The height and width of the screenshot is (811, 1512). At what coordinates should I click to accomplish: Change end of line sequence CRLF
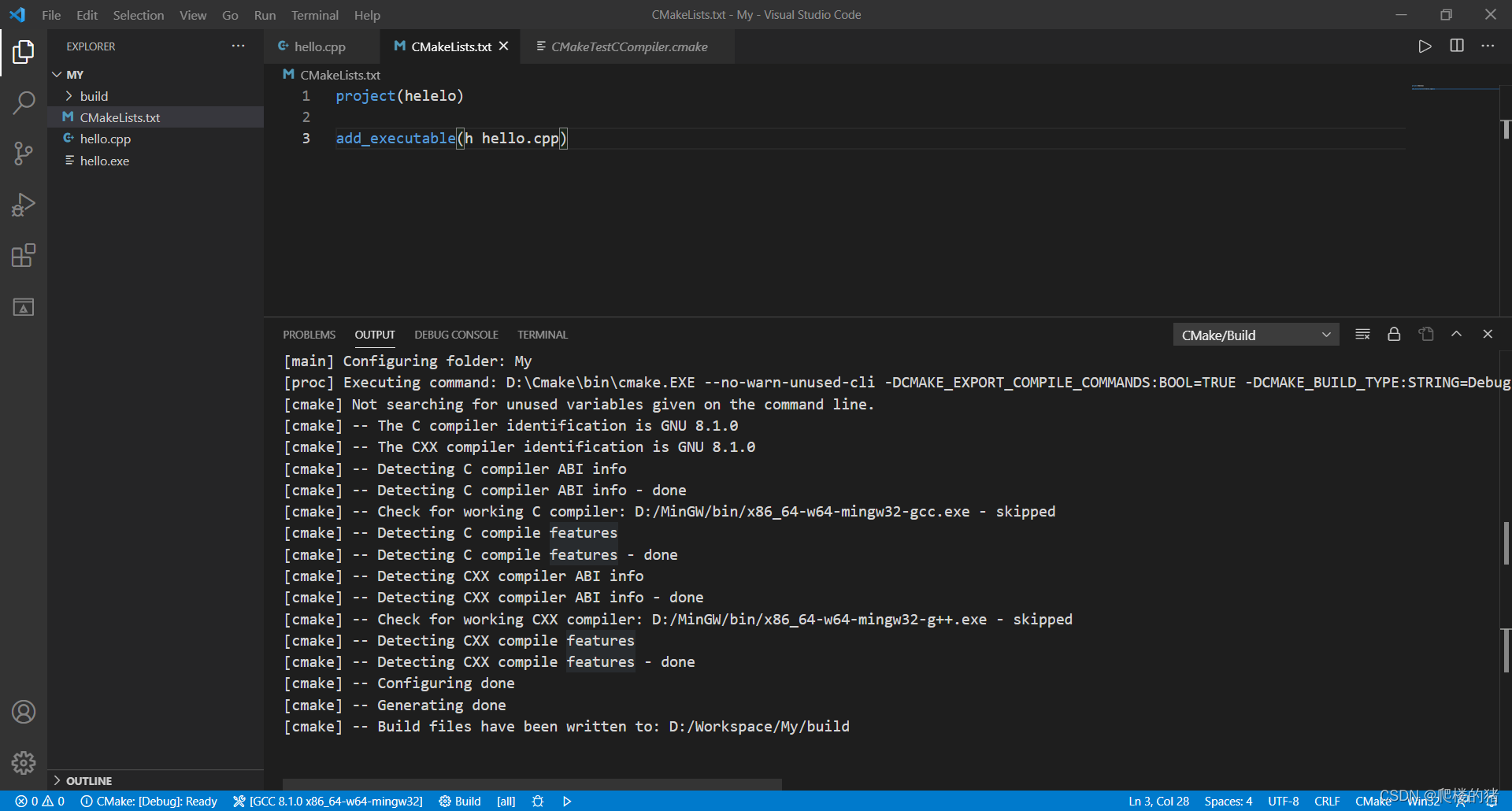tap(1327, 801)
